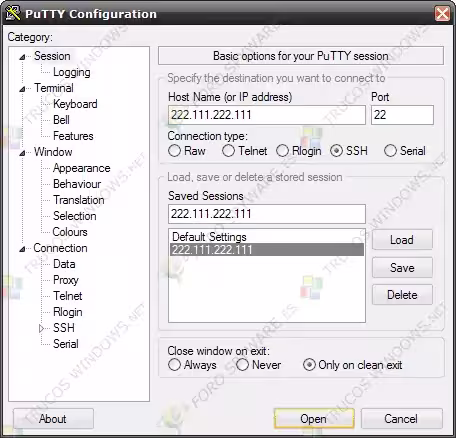Open the Session category
Screen dimensions: 456x438
tap(52, 56)
